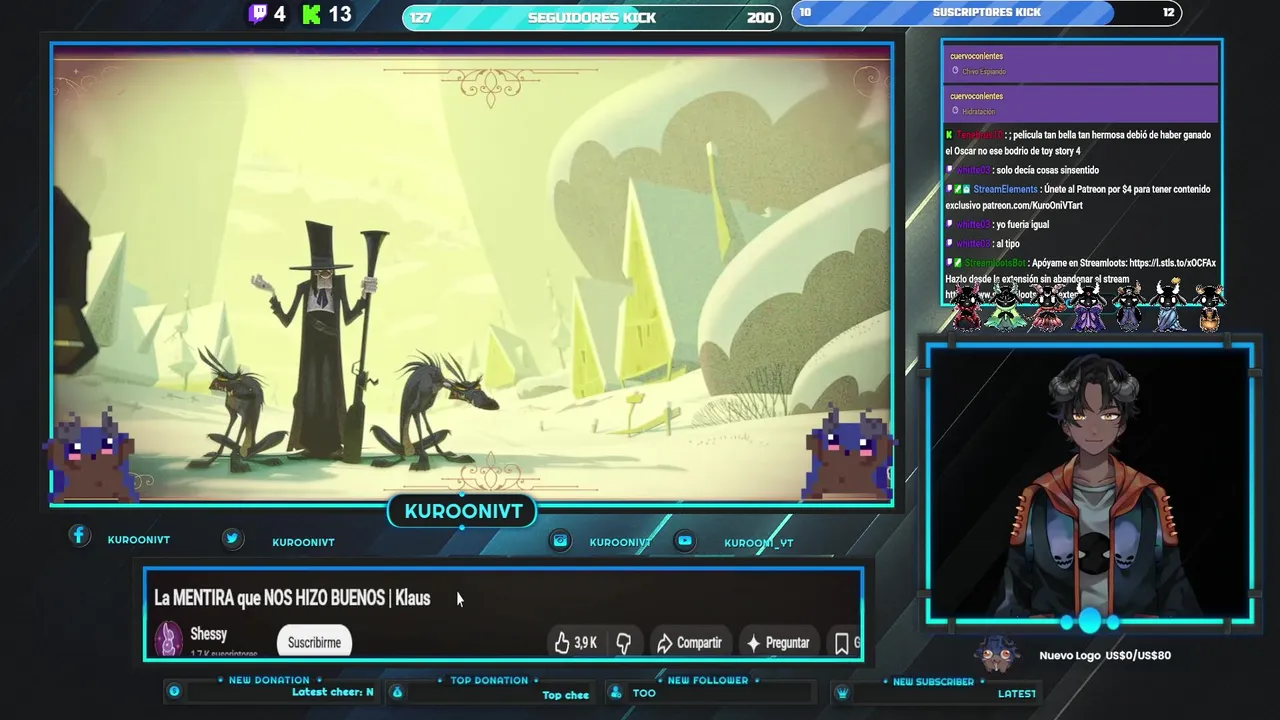Click the pixel creature at video's right corner
The height and width of the screenshot is (720, 1280).
850,452
